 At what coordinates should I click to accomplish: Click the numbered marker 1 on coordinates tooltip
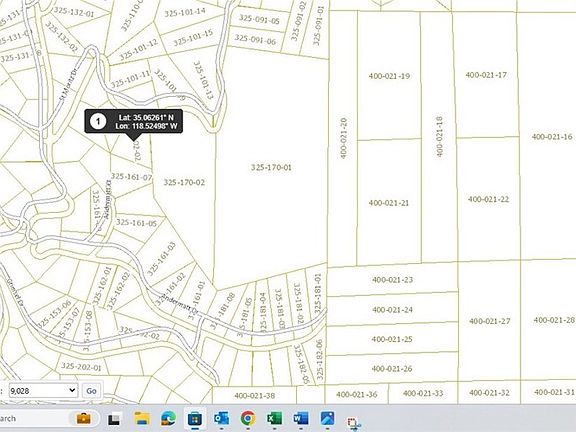click(x=98, y=121)
